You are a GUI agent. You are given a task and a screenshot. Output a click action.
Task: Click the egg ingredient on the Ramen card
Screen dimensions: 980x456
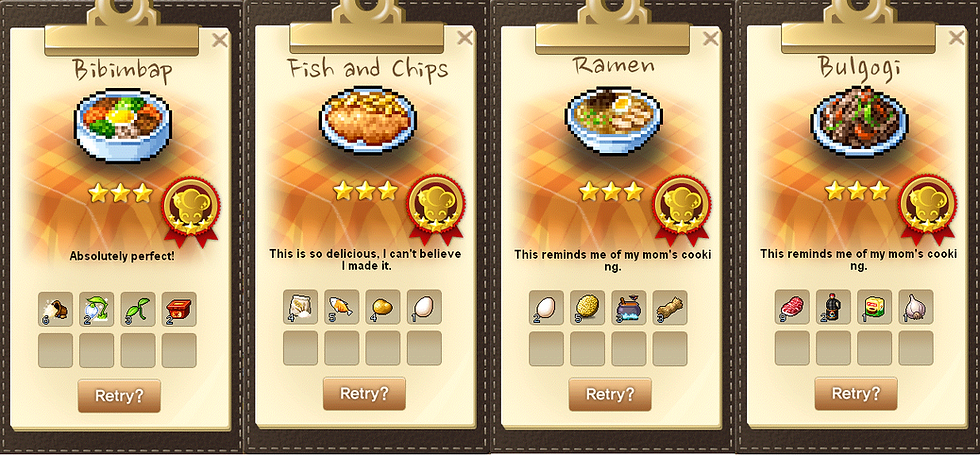pos(546,307)
